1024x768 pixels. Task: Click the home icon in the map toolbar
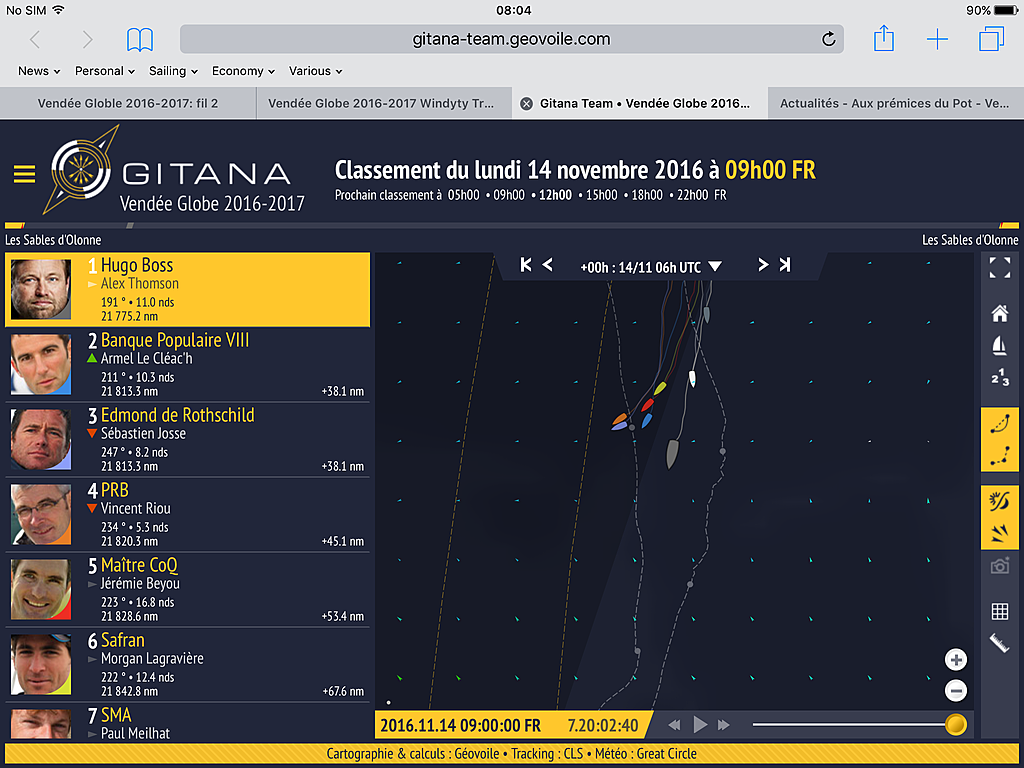click(999, 313)
